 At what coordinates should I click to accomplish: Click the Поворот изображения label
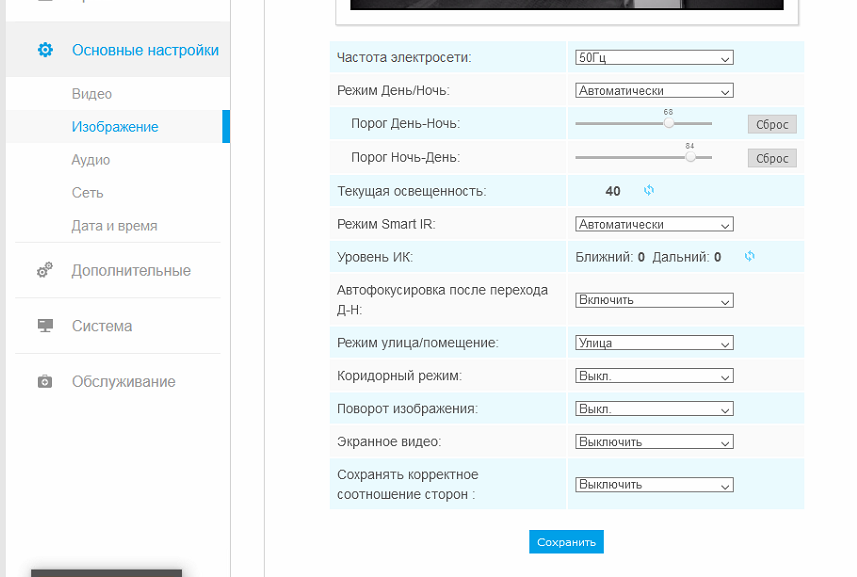(x=407, y=409)
